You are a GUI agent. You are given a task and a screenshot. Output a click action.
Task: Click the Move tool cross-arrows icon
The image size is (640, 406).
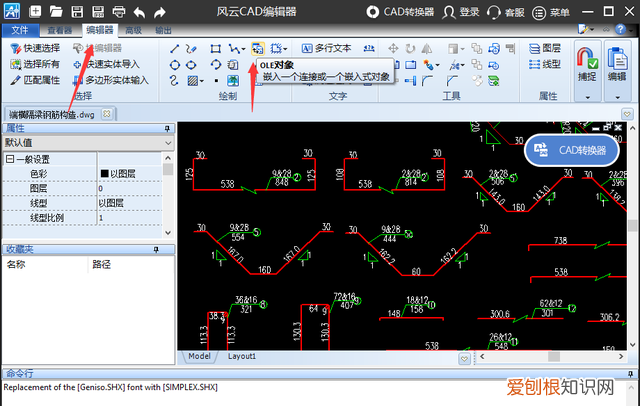(x=393, y=49)
